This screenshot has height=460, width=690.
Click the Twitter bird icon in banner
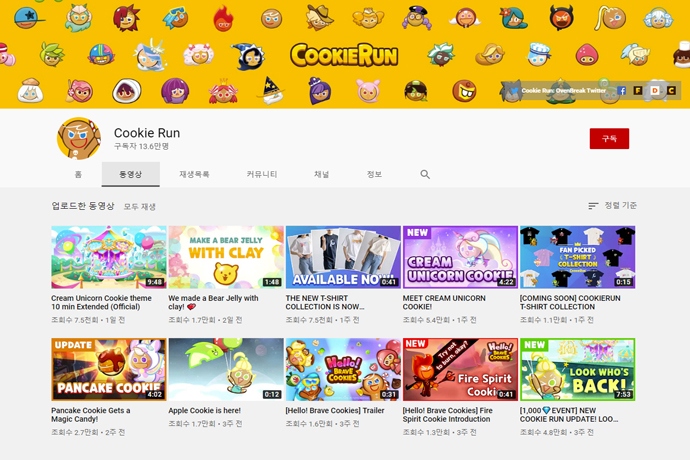pos(513,90)
